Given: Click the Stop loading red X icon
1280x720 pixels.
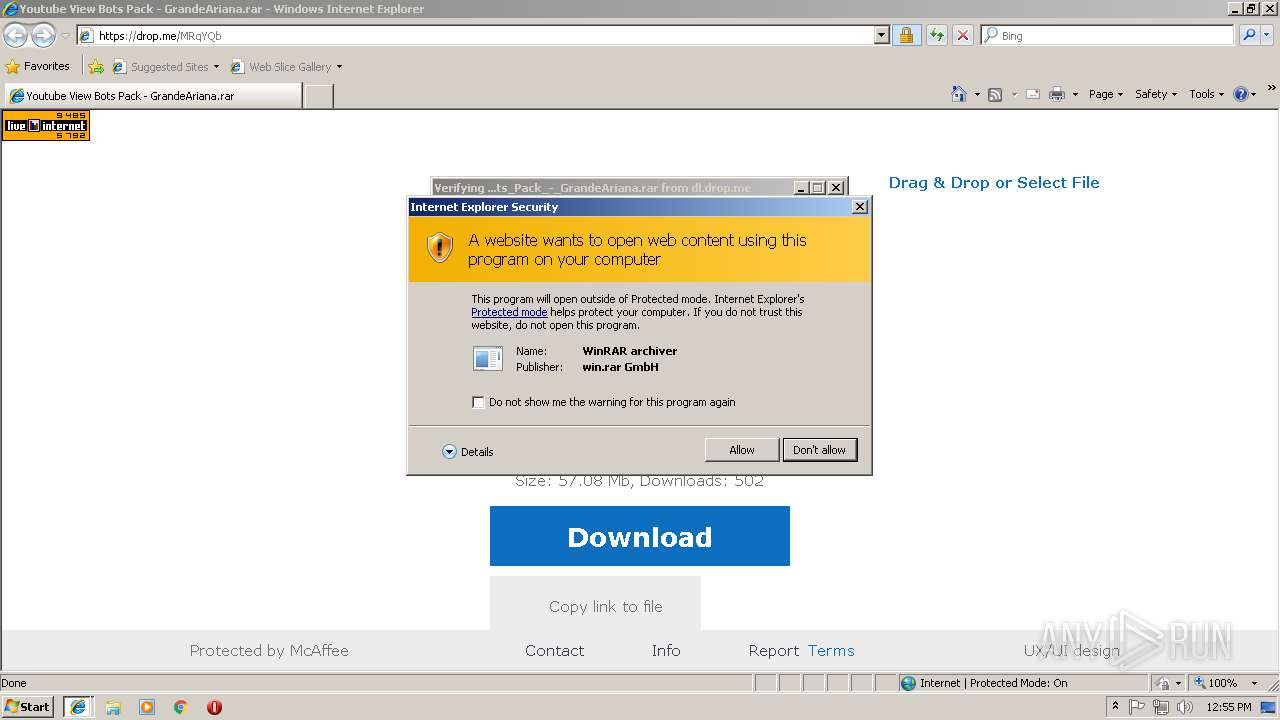Looking at the screenshot, I should pyautogui.click(x=962, y=35).
